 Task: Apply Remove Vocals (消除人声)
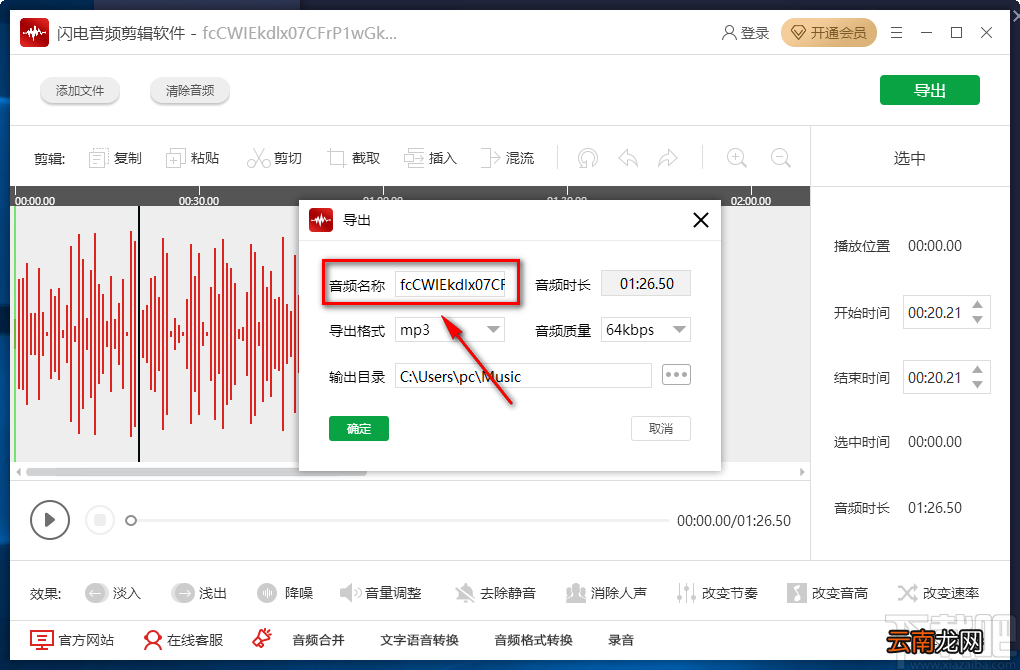(x=606, y=593)
